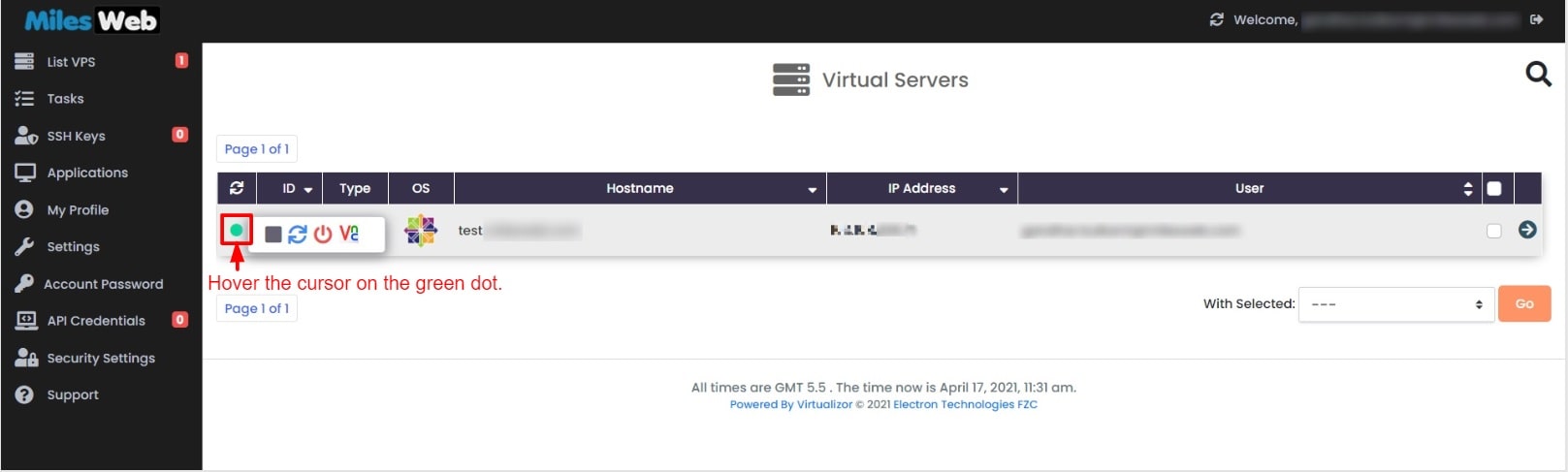Click the MilesWeb logo

91,20
